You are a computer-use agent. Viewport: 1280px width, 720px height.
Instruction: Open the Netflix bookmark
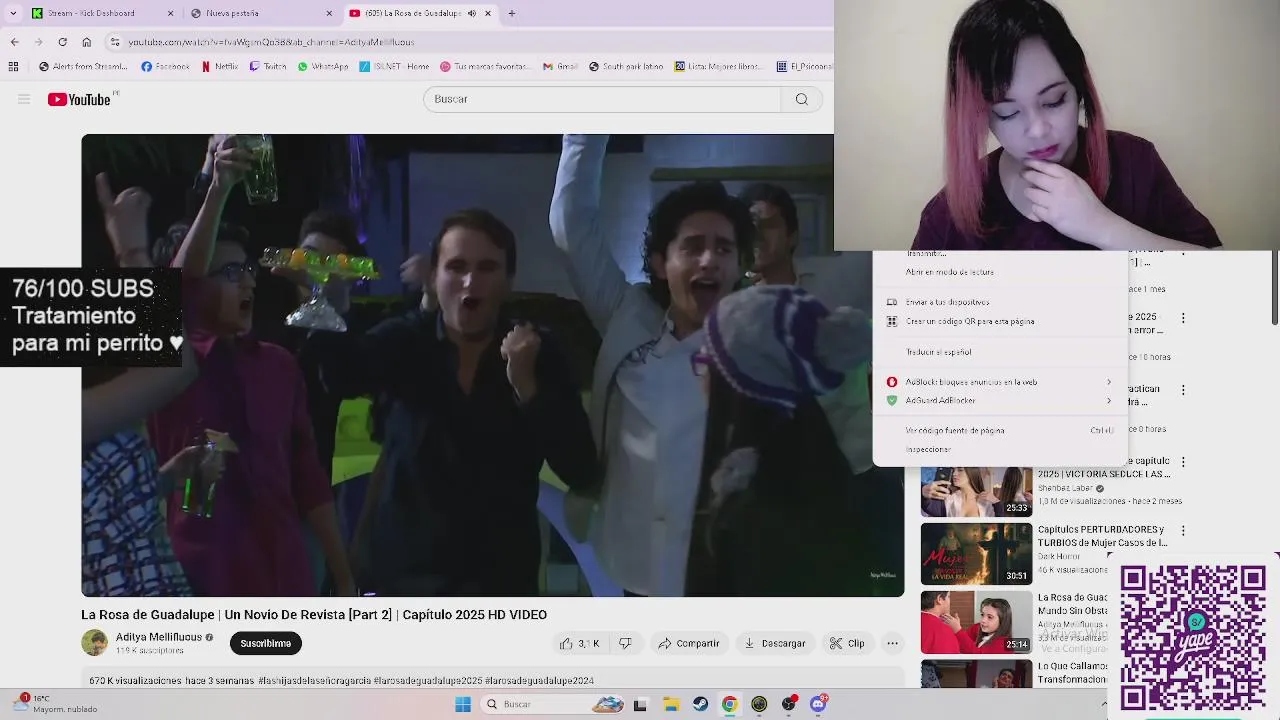tap(219, 67)
